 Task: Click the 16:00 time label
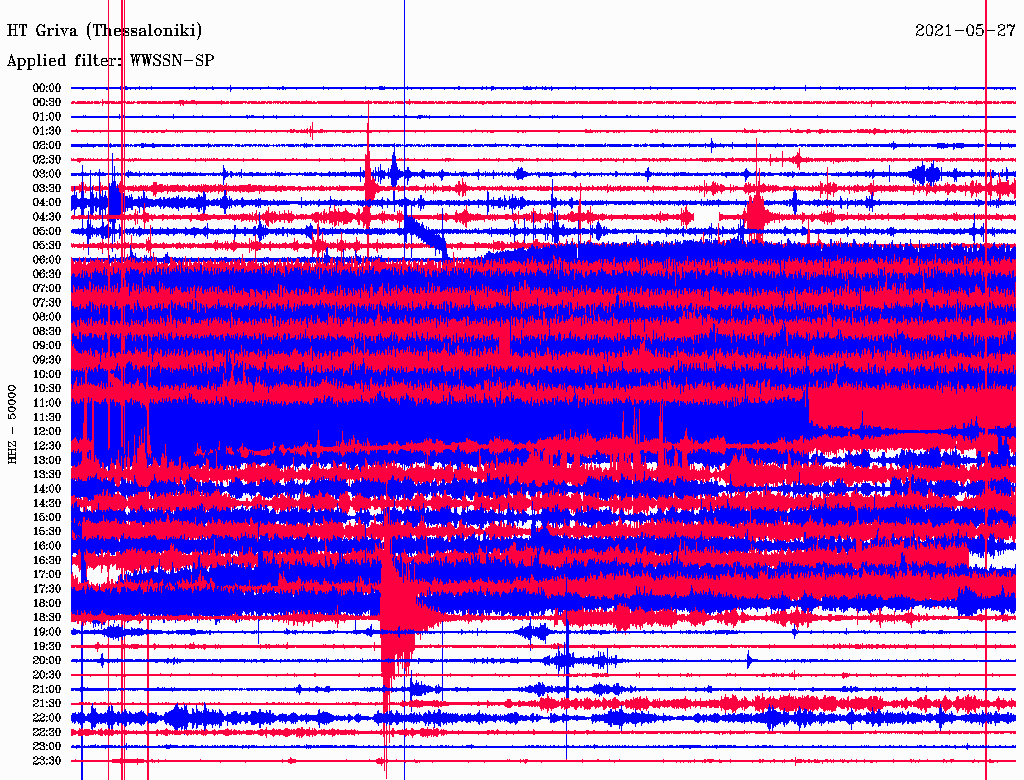point(47,546)
